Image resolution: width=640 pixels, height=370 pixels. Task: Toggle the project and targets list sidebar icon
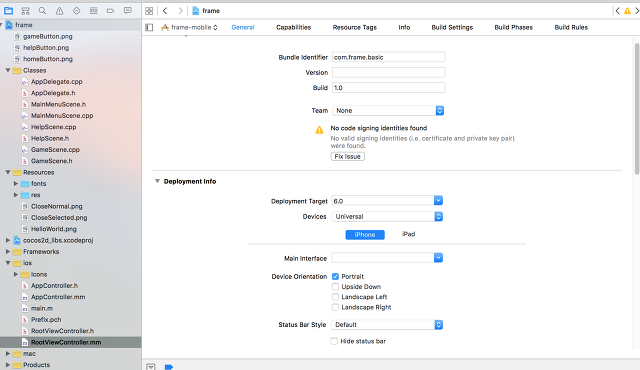coord(149,27)
